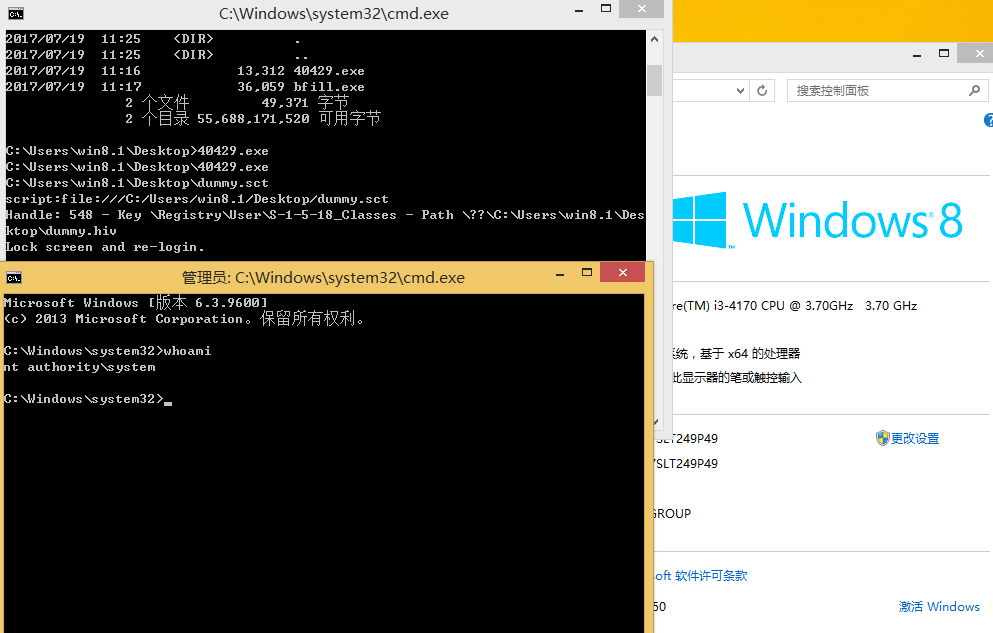
Task: Click the 激活 Windows link
Action: pyautogui.click(x=939, y=606)
